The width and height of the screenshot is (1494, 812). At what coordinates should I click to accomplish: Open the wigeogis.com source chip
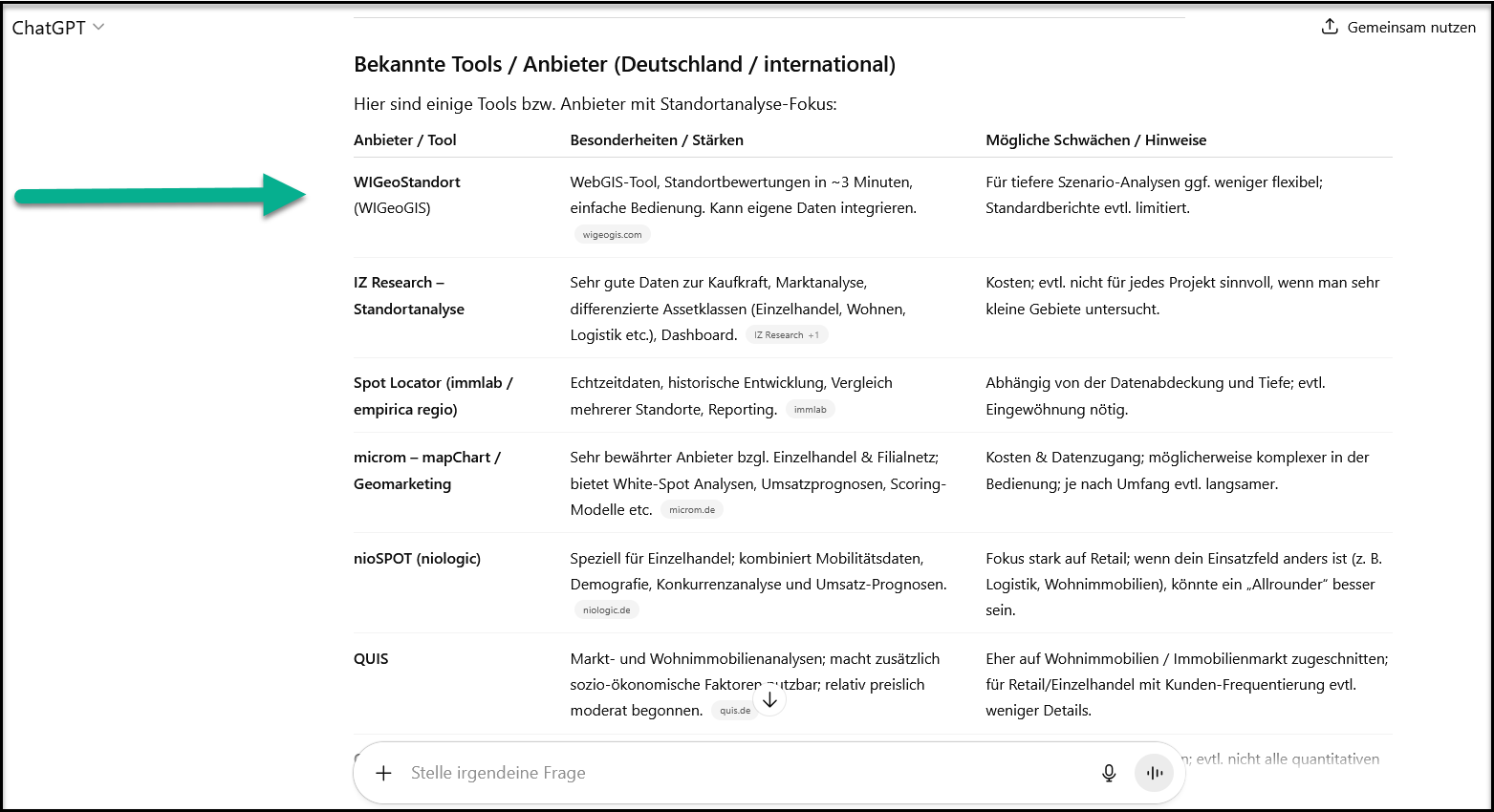coord(613,234)
